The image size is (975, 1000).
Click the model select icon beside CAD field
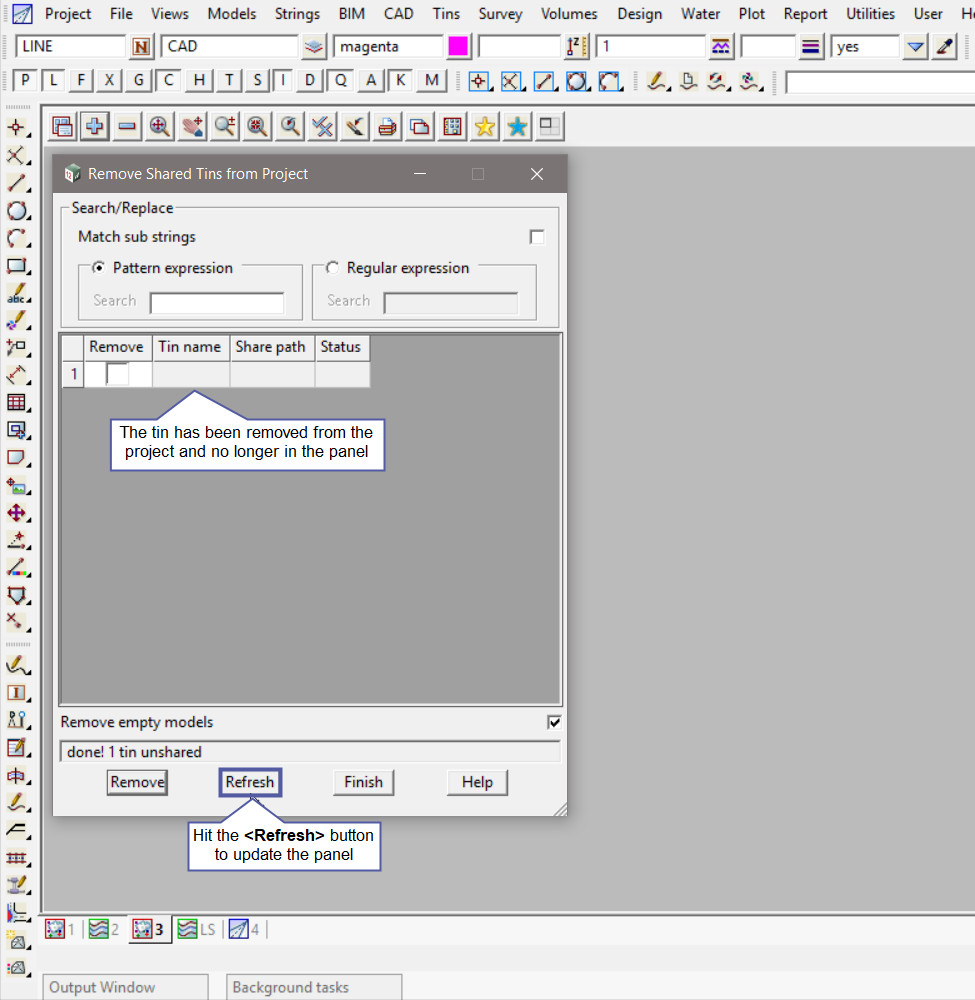[313, 47]
